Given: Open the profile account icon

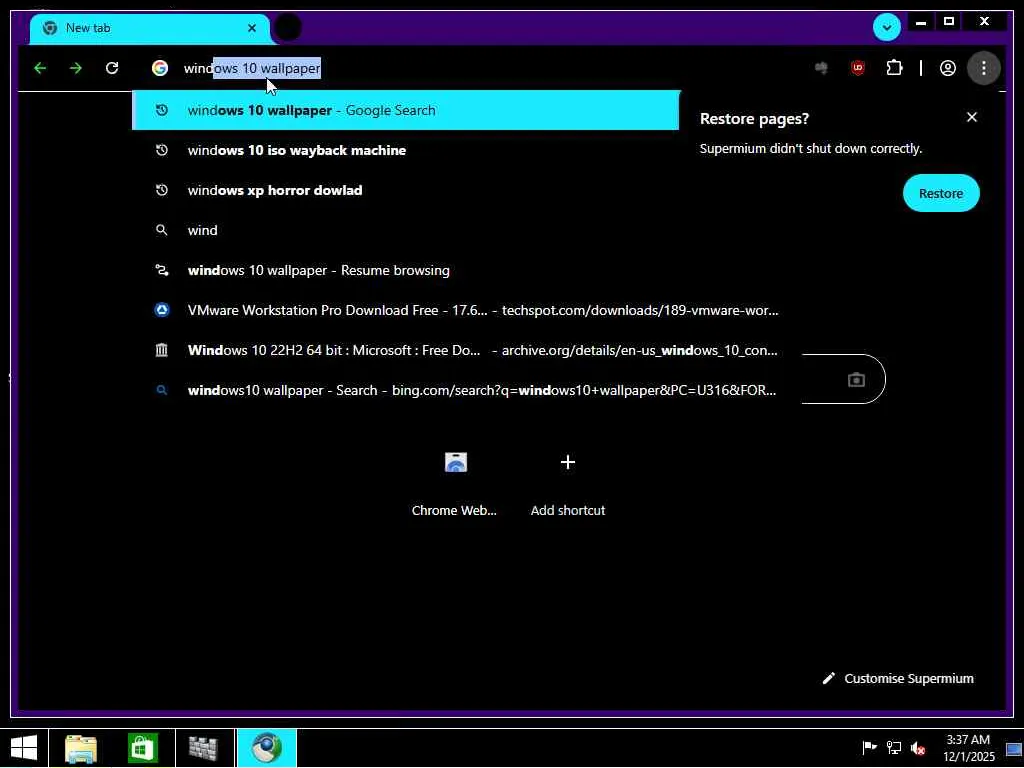Looking at the screenshot, I should [x=948, y=68].
